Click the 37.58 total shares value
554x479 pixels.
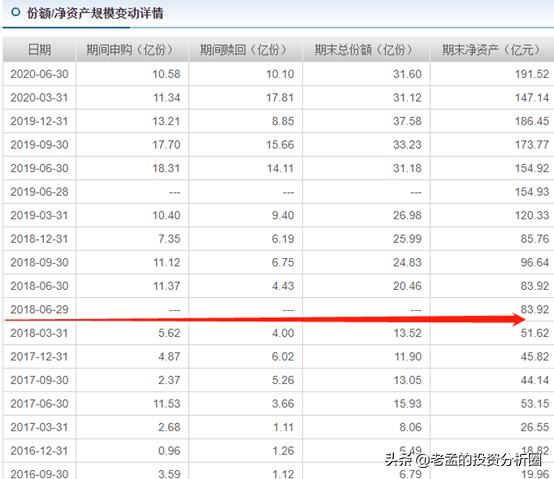click(407, 121)
